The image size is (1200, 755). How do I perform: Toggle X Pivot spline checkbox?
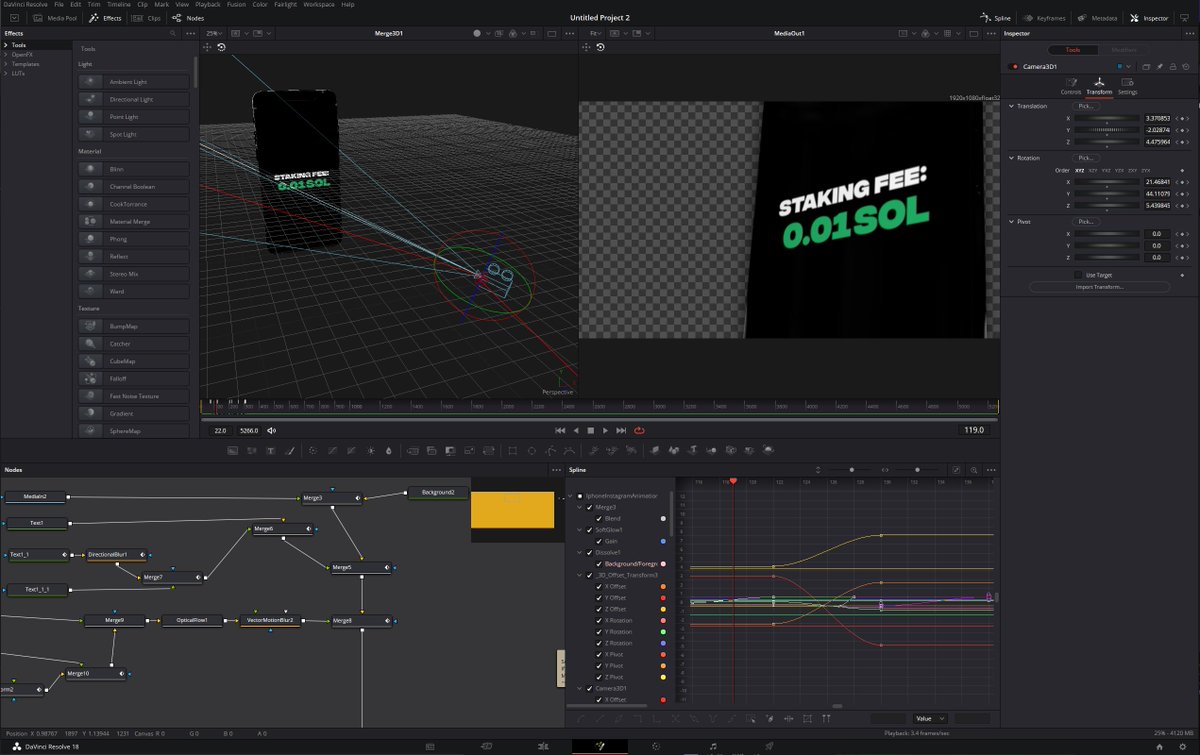pos(598,655)
